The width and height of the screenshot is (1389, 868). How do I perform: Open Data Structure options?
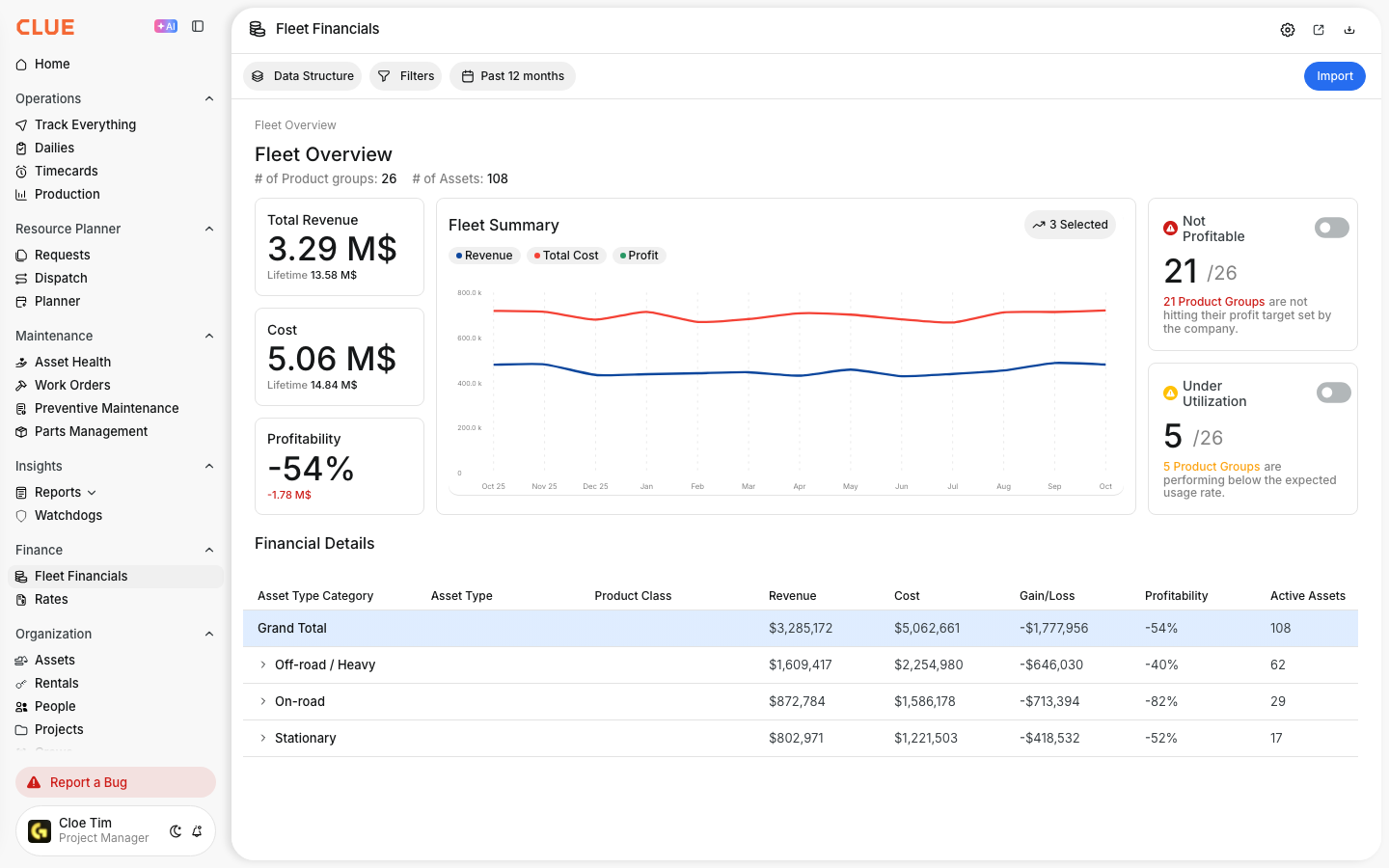(303, 76)
